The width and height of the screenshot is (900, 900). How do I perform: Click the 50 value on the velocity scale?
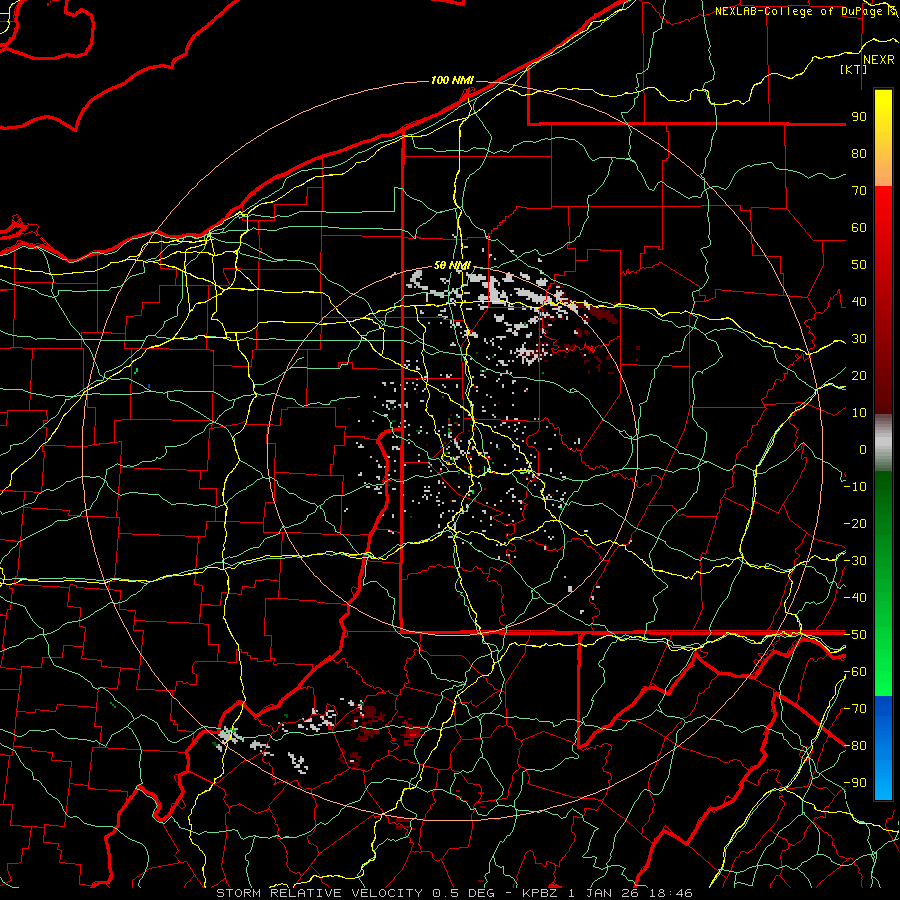[859, 265]
